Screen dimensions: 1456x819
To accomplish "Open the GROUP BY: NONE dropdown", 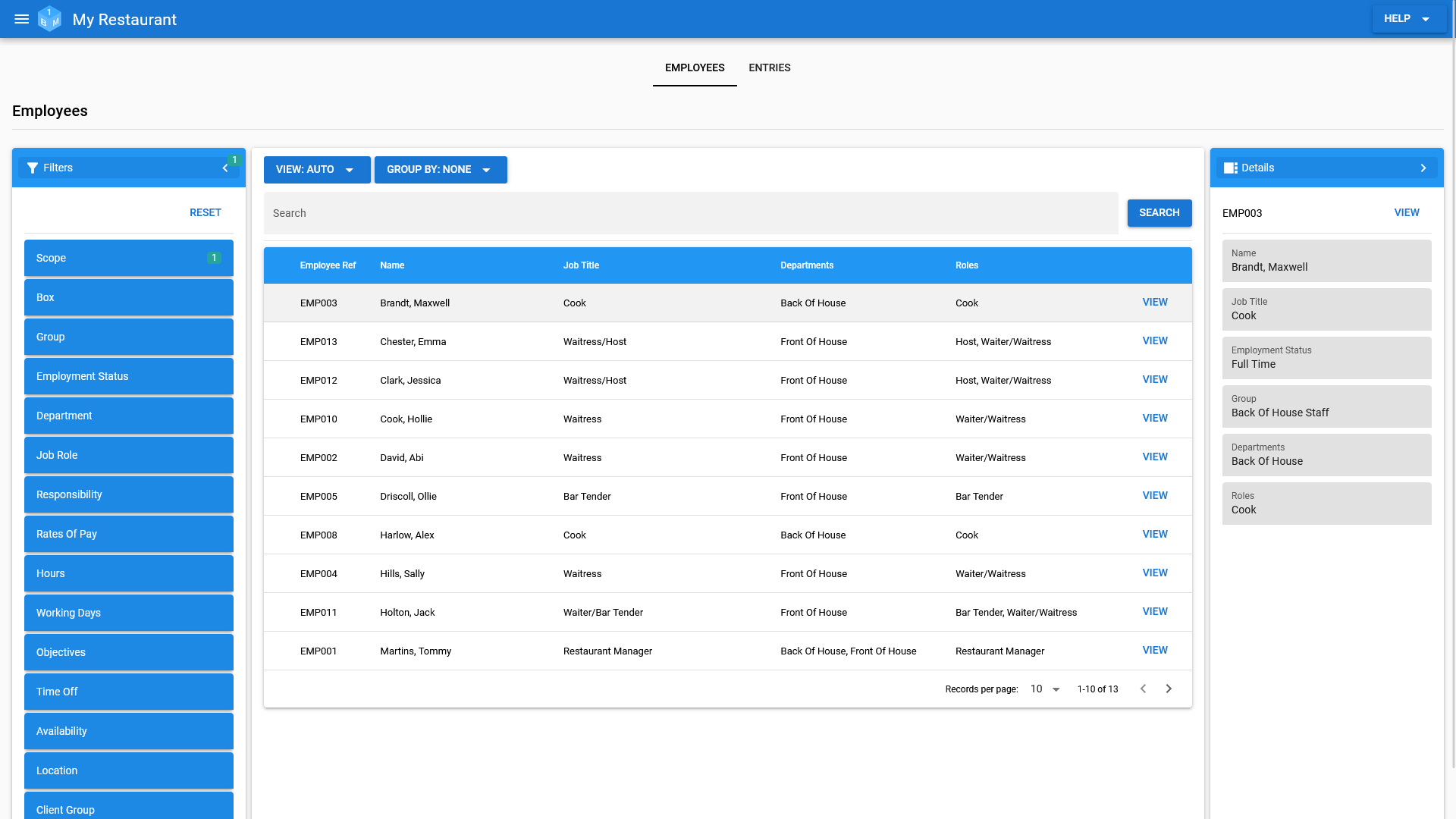I will [x=441, y=170].
